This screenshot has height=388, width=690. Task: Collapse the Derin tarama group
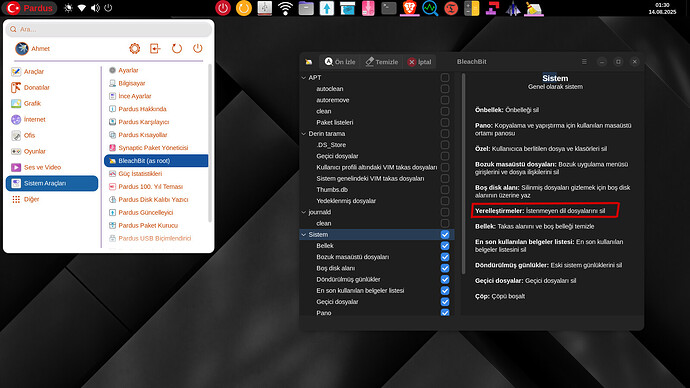[304, 134]
